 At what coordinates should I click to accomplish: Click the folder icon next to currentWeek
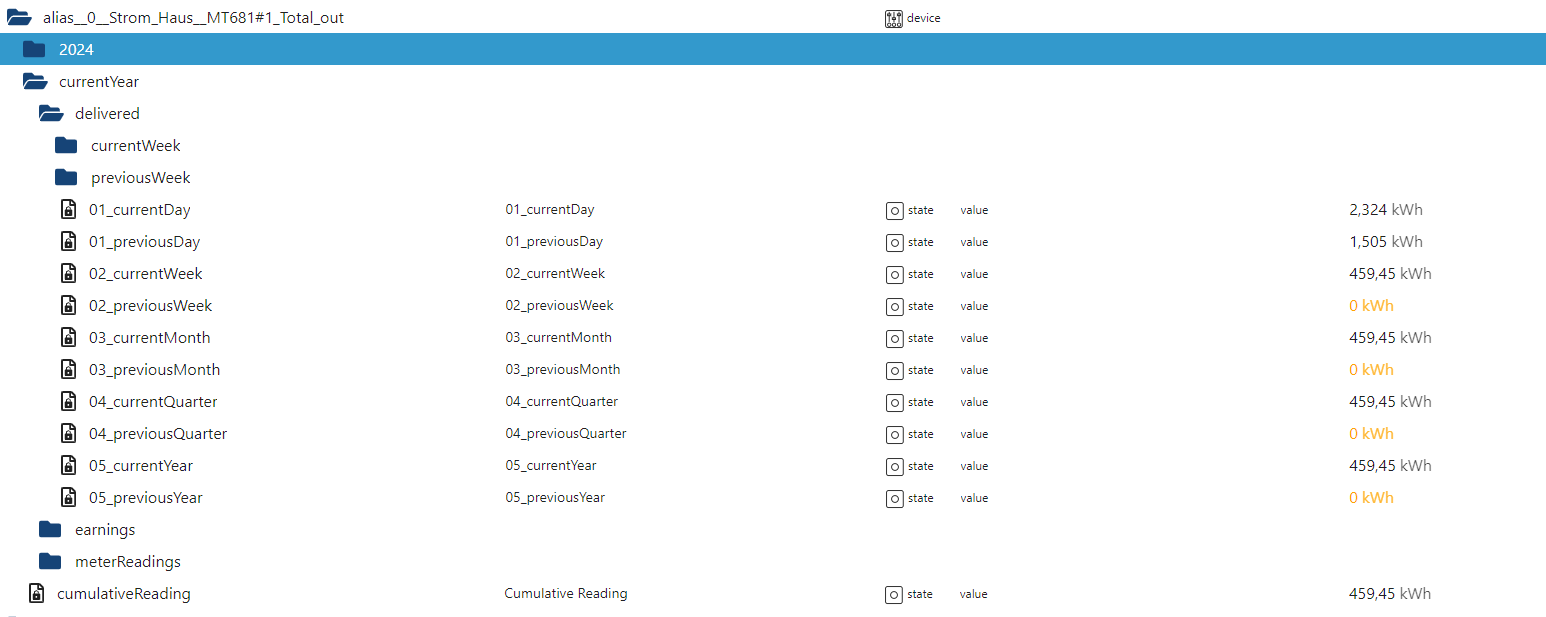point(66,146)
